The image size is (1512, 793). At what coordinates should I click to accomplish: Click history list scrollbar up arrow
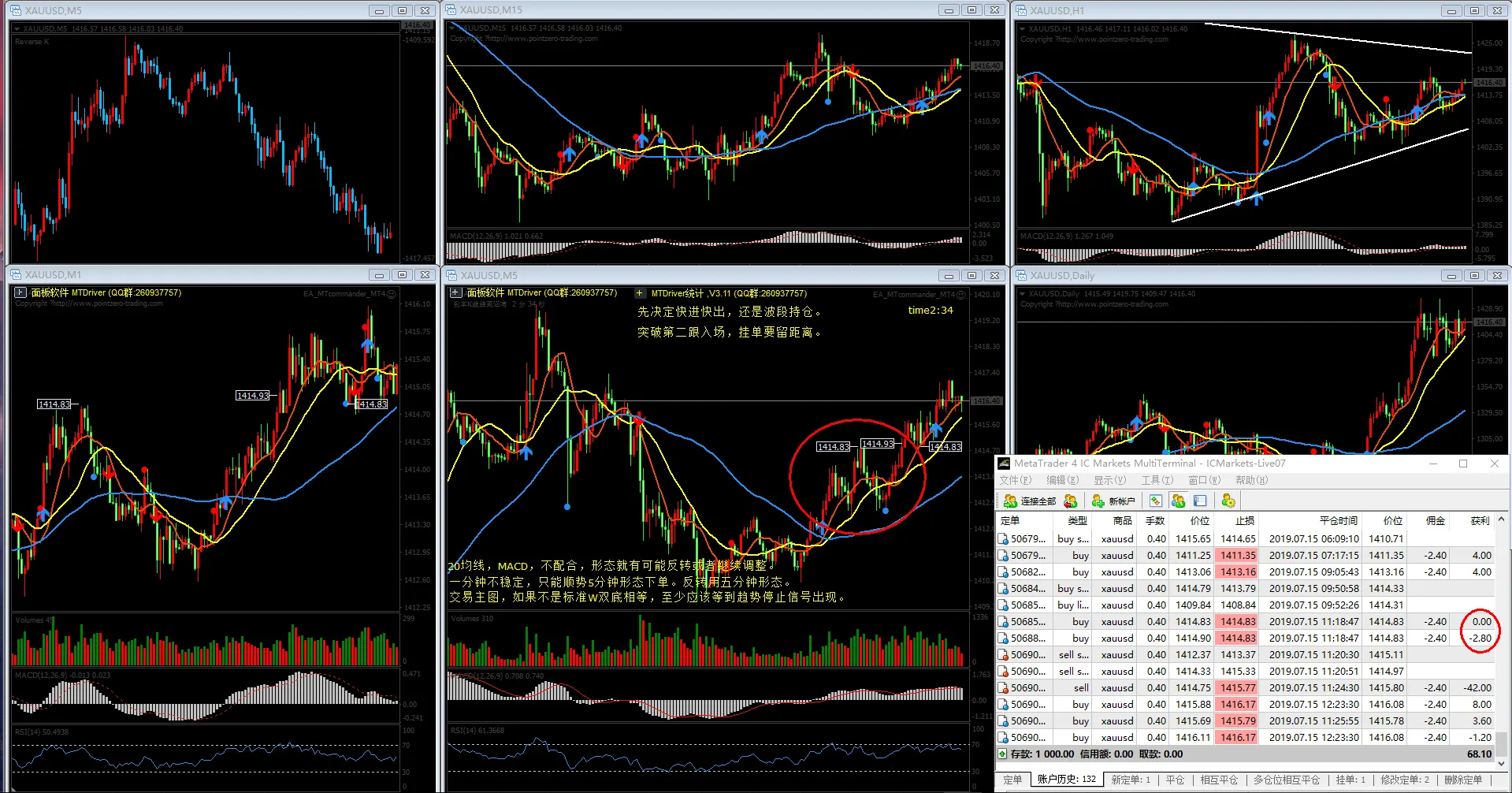pyautogui.click(x=1502, y=519)
